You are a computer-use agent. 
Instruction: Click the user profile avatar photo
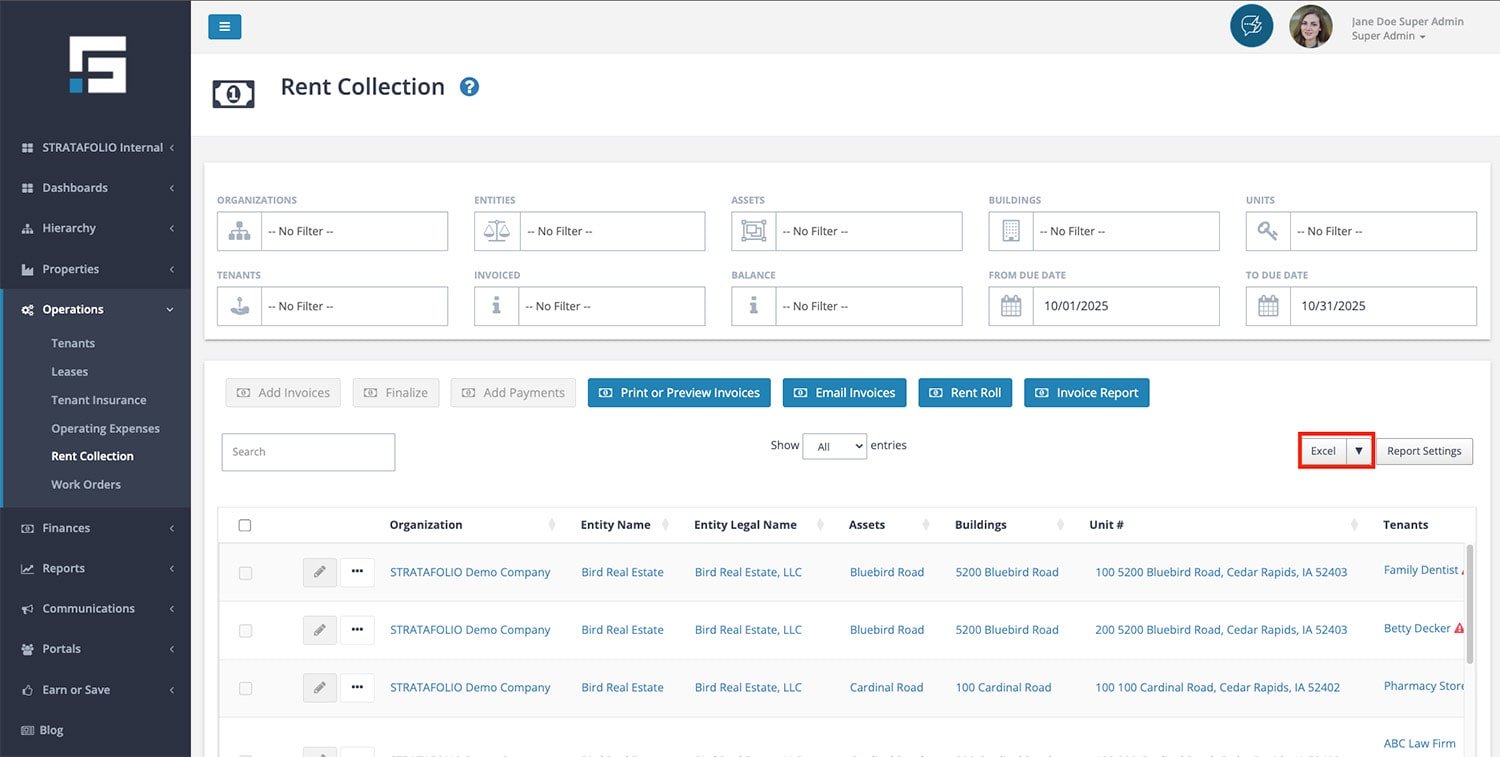[x=1310, y=27]
